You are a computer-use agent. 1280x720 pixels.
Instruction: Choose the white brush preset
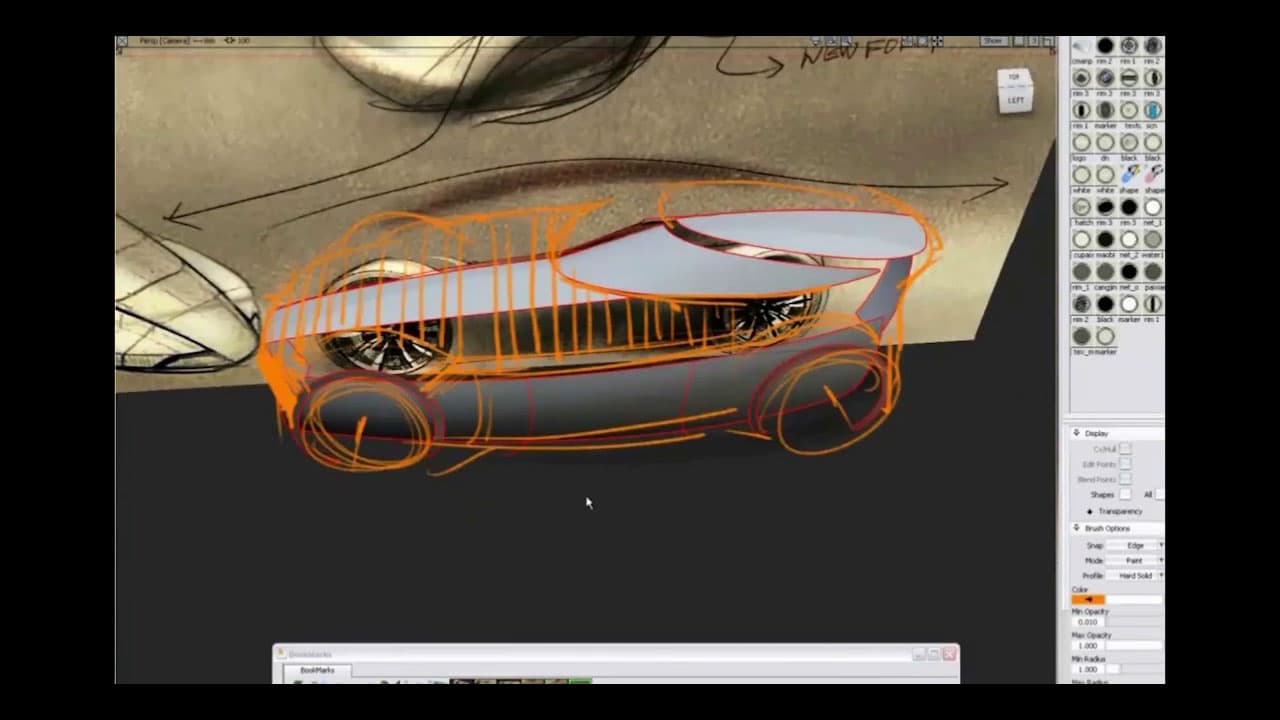coord(1080,175)
